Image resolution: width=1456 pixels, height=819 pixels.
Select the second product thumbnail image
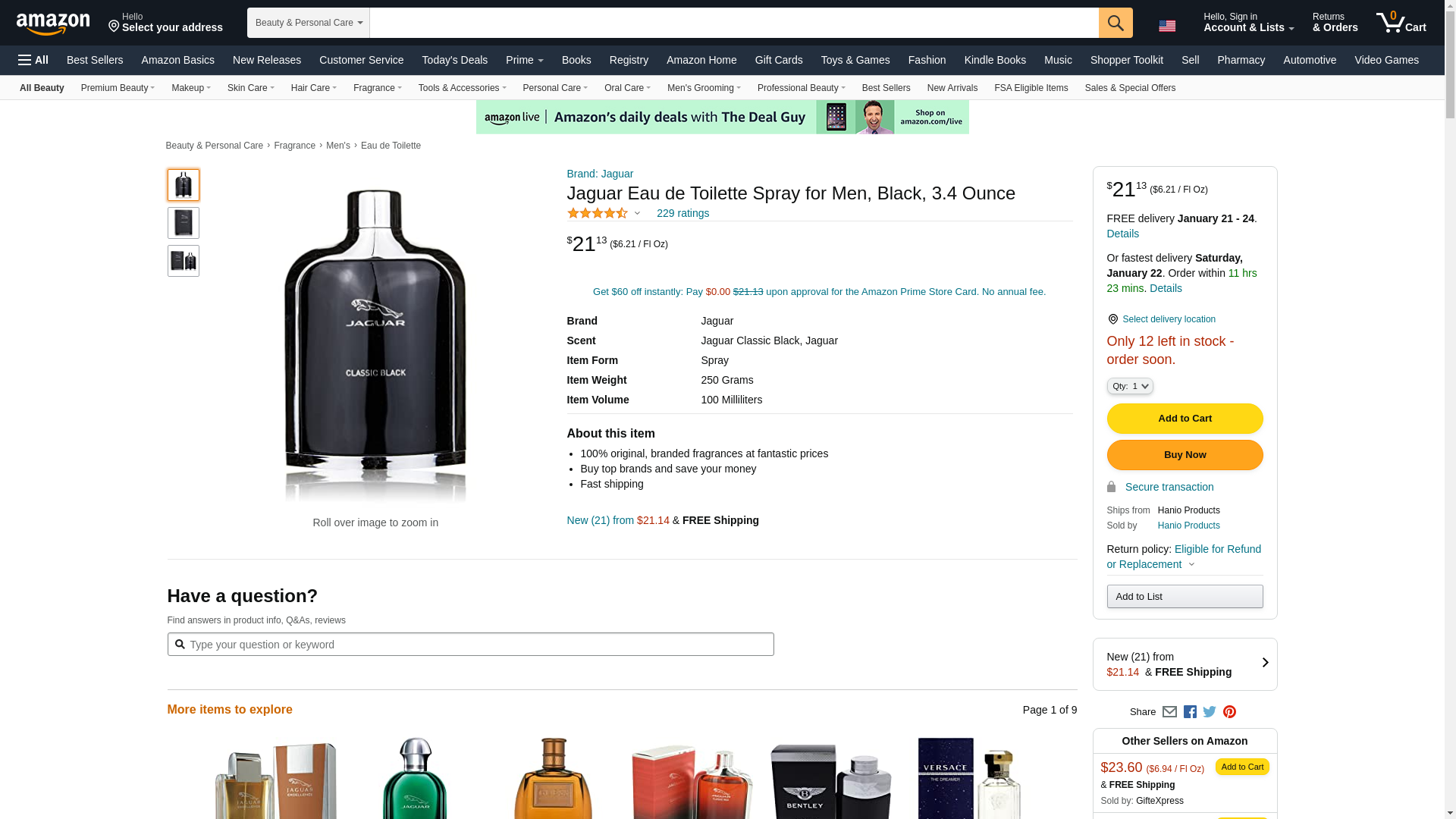point(184,223)
